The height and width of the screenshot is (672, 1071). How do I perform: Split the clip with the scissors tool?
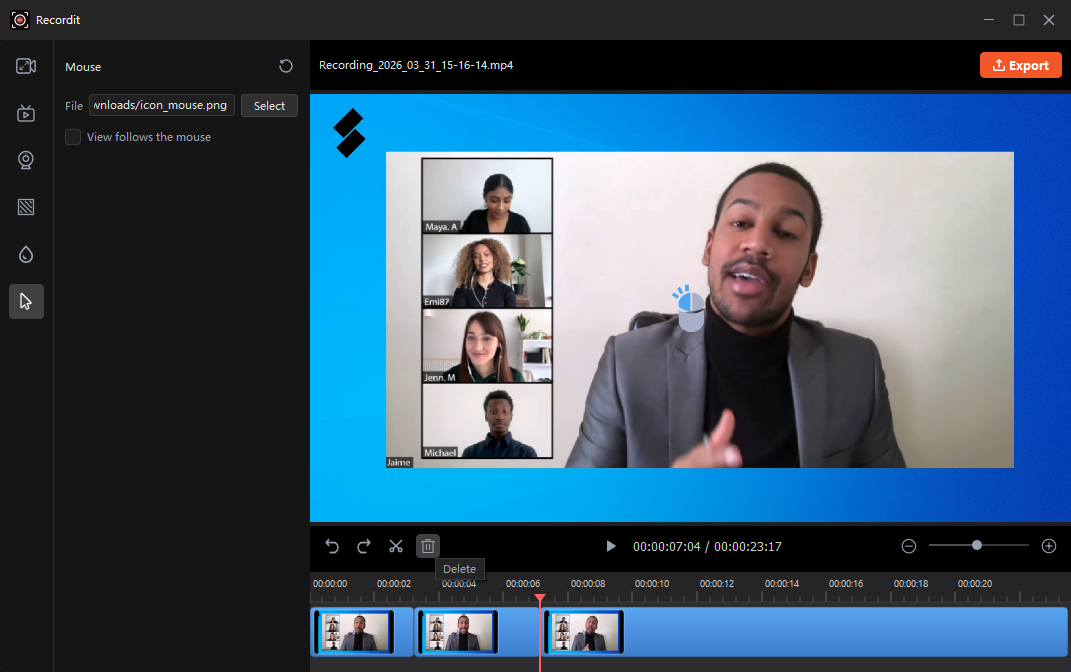pos(396,546)
